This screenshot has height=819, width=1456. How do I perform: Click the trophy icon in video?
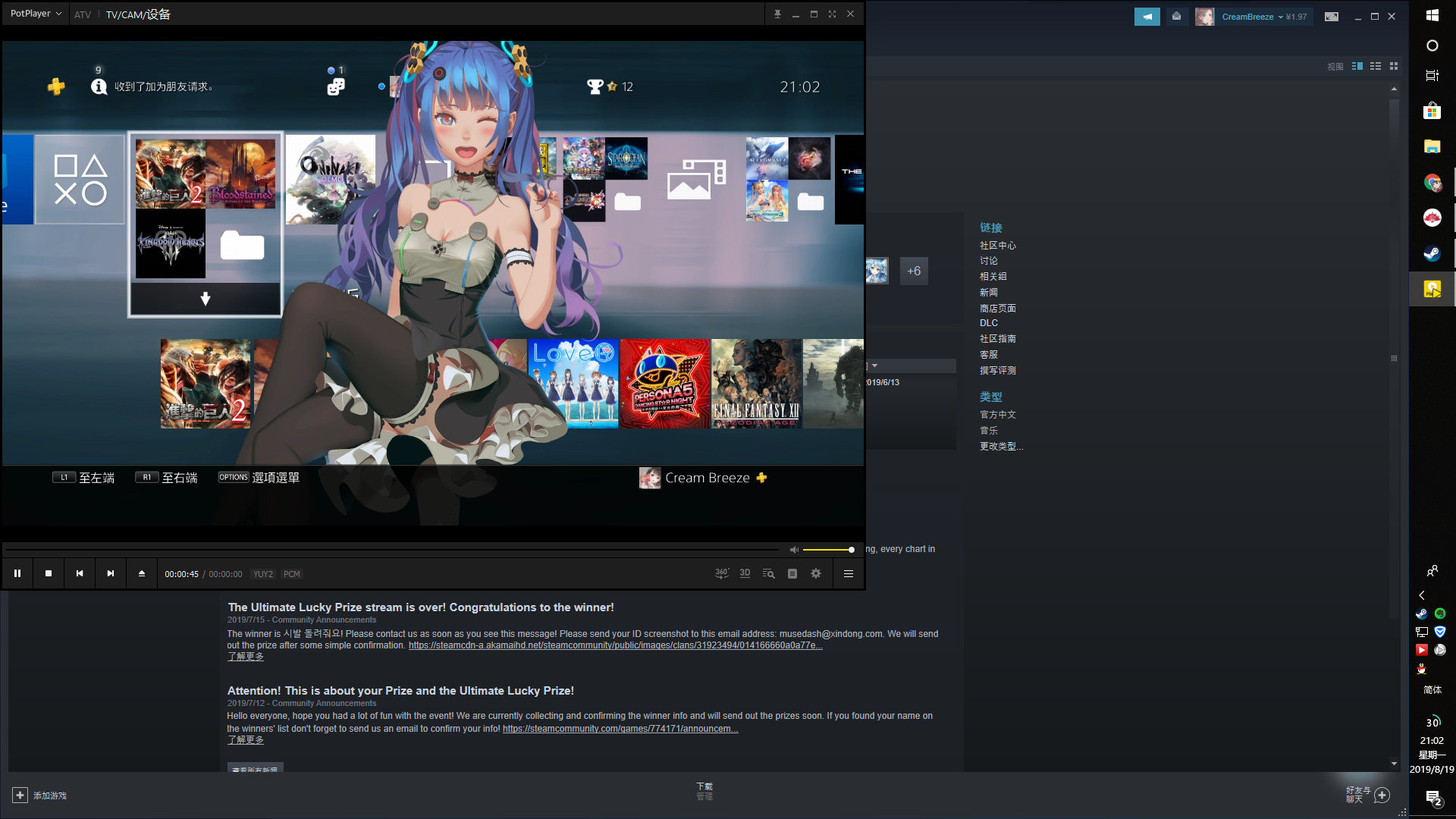pos(595,86)
